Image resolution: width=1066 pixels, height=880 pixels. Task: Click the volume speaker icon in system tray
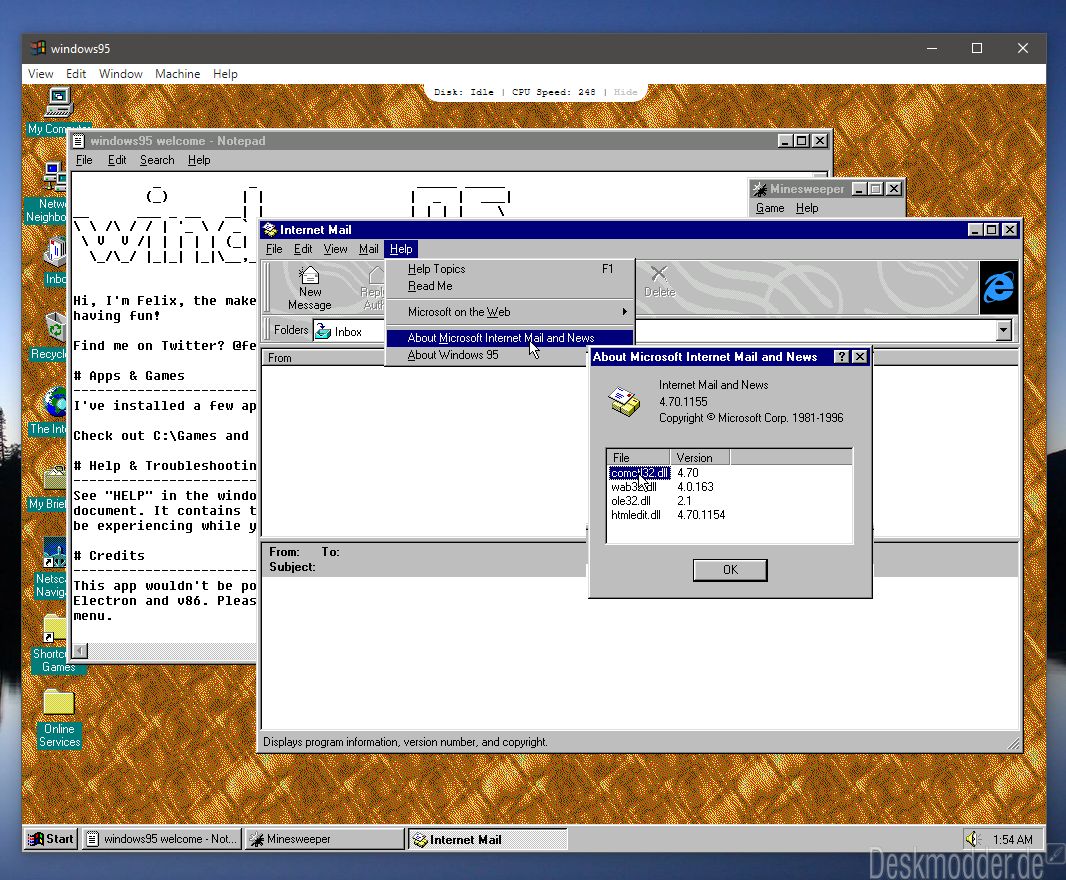click(x=973, y=839)
